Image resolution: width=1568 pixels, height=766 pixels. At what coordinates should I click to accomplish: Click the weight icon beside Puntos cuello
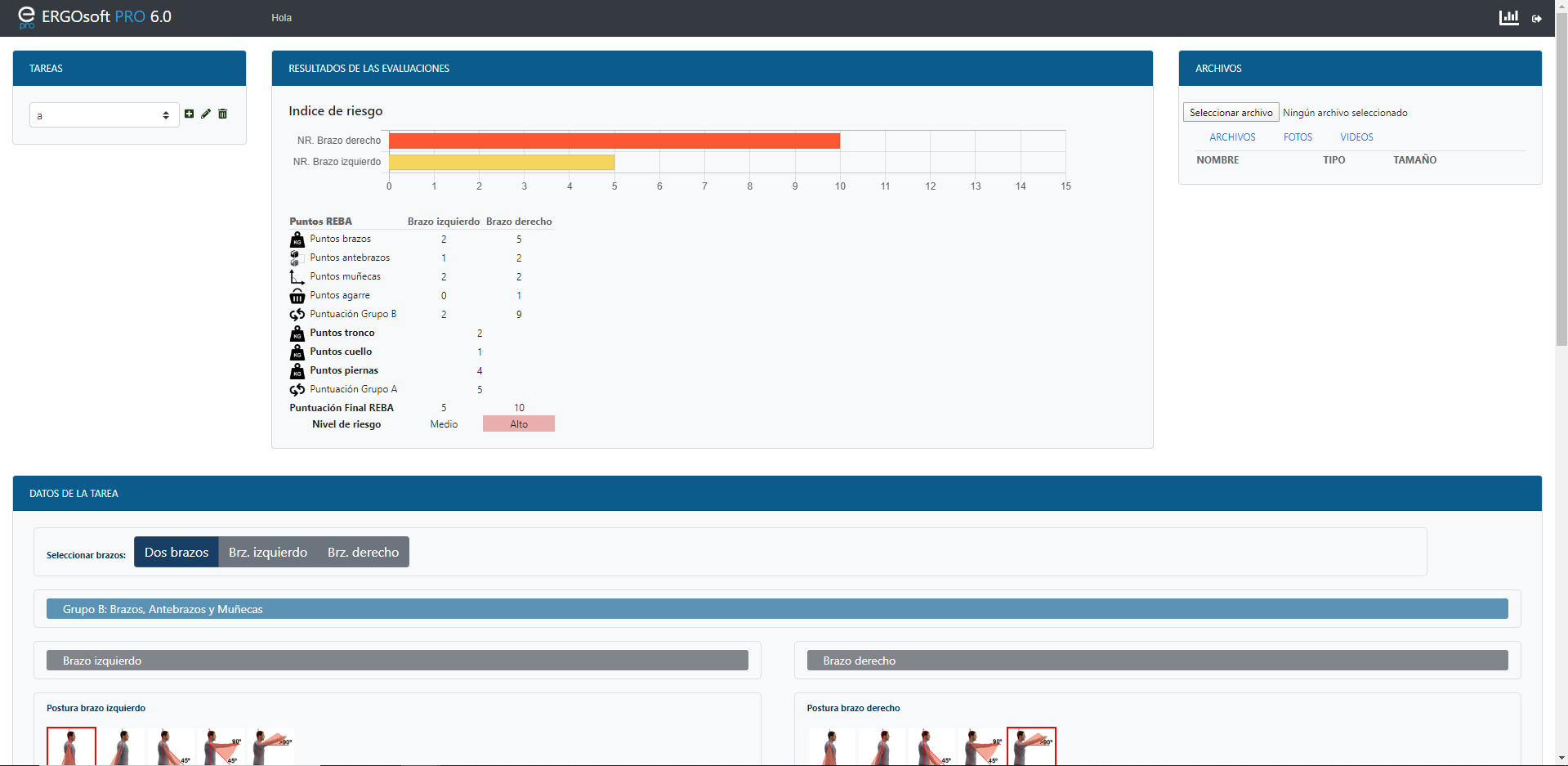pos(297,352)
